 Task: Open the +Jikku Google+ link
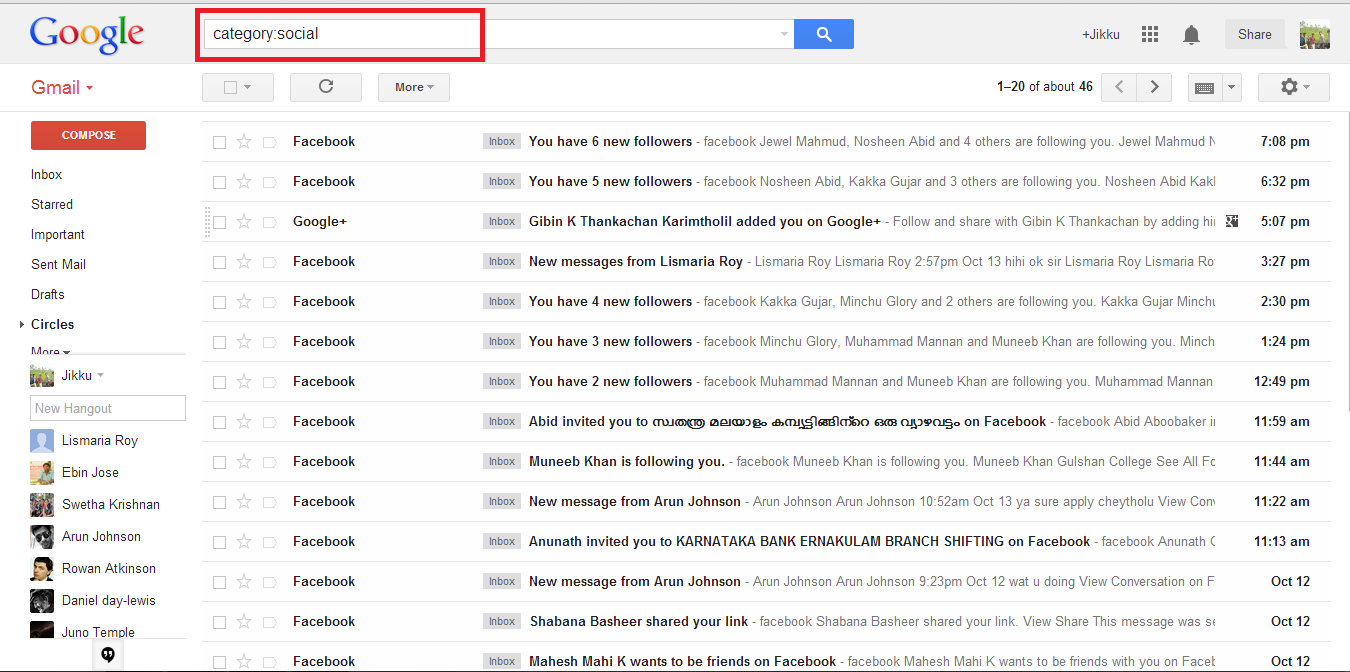pyautogui.click(x=1101, y=34)
